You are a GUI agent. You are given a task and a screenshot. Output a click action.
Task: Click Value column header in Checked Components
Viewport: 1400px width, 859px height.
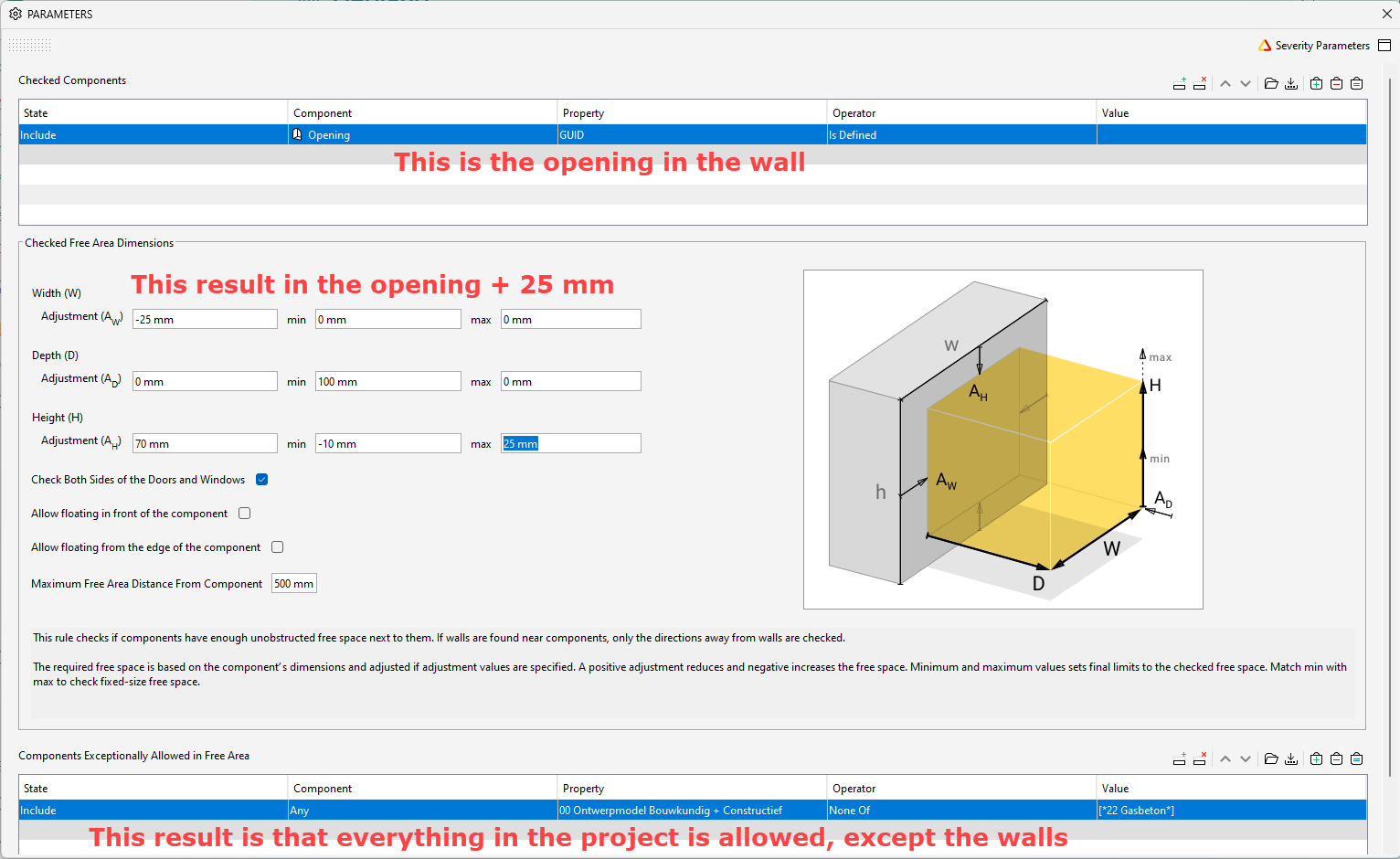point(1232,113)
